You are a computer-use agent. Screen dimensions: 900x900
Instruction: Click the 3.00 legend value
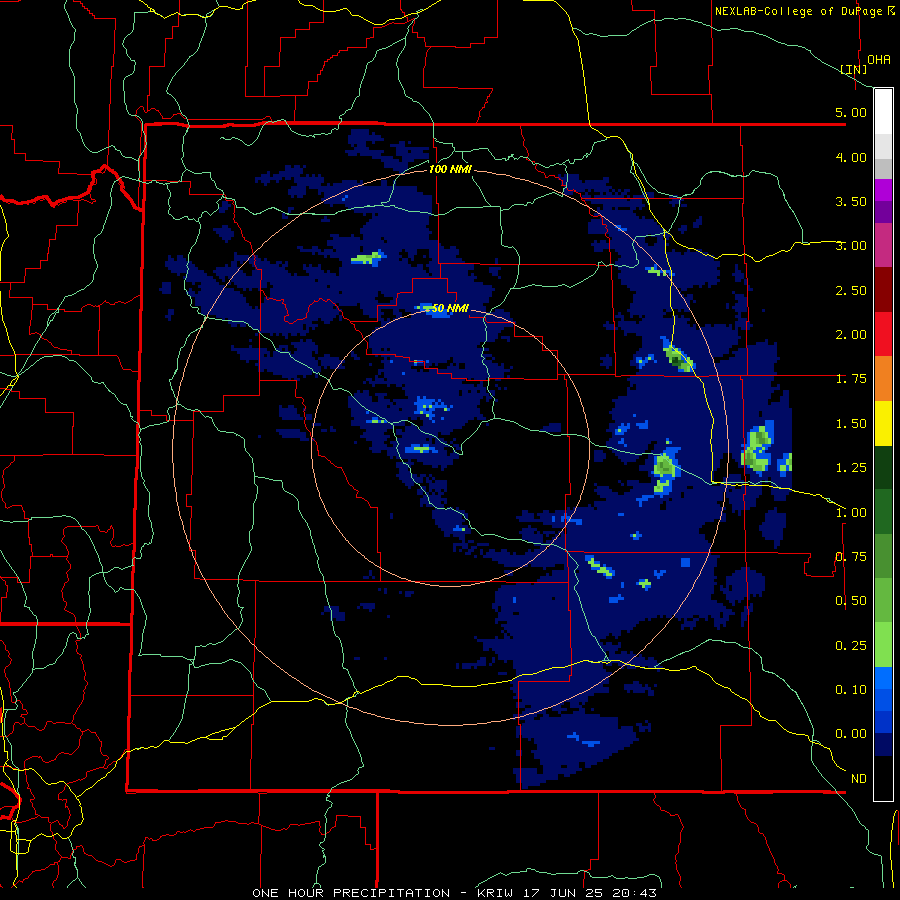pyautogui.click(x=851, y=246)
